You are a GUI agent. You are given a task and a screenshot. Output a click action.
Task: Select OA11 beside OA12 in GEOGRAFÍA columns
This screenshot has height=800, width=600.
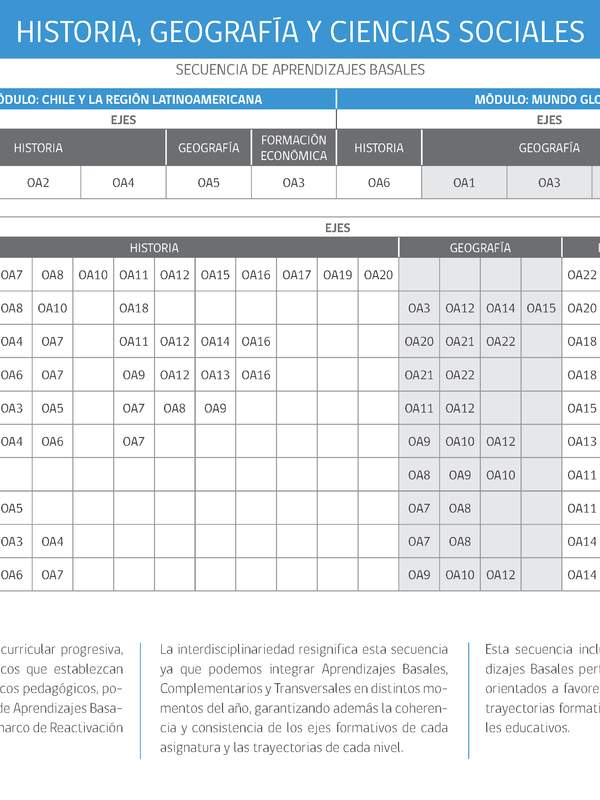(x=419, y=408)
